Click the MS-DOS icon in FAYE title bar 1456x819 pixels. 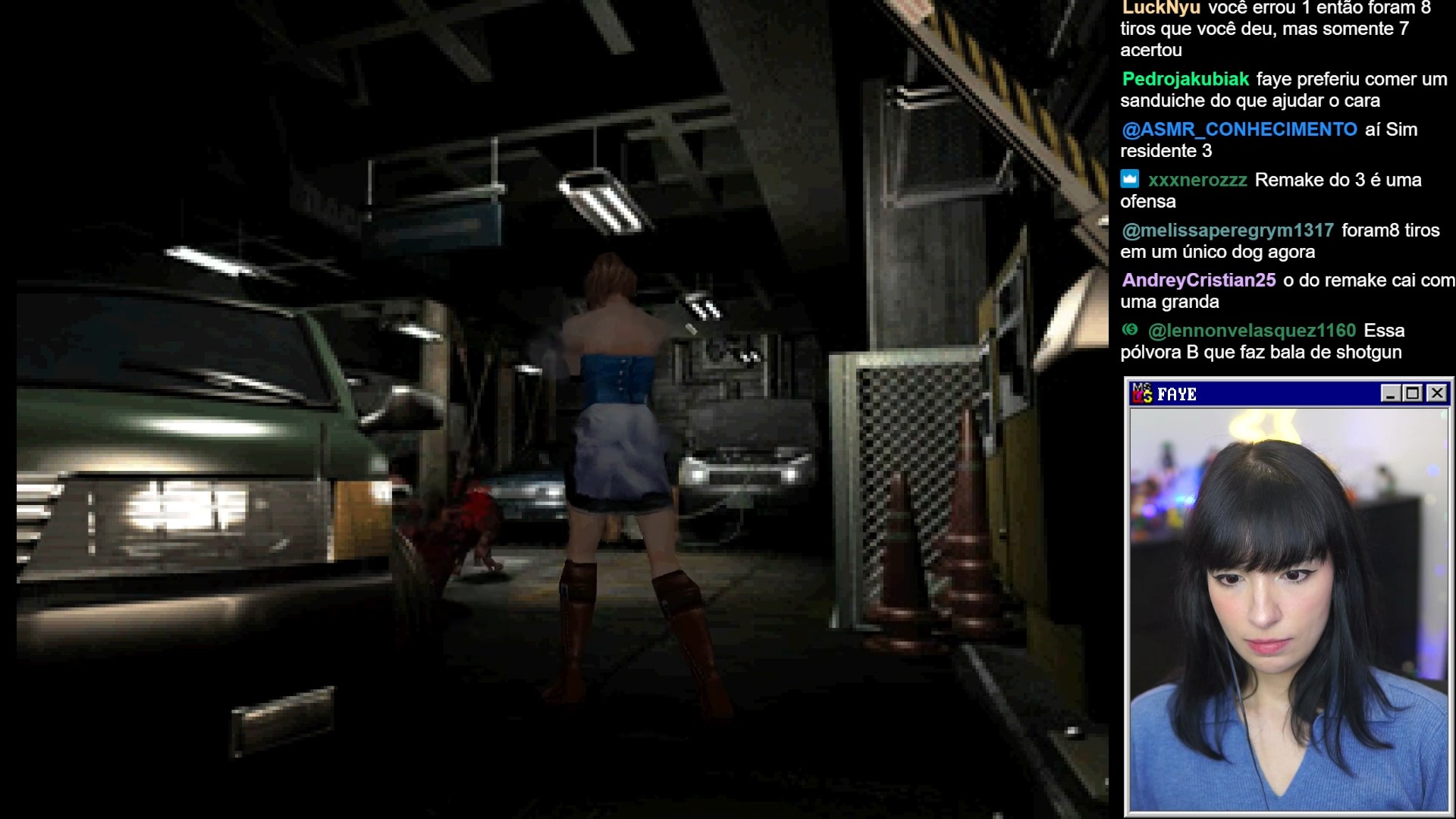[1142, 393]
